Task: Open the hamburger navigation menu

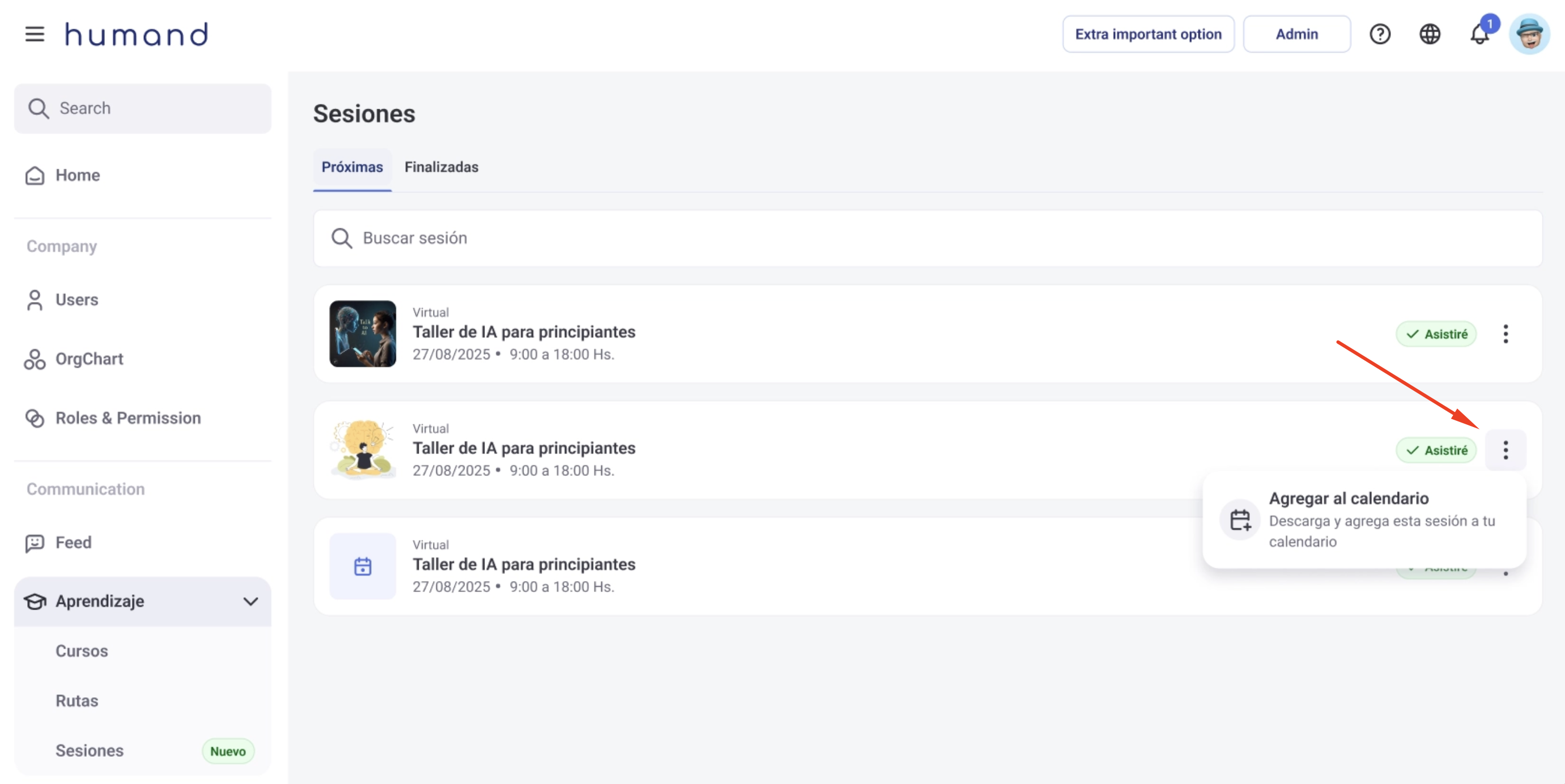Action: click(x=35, y=34)
